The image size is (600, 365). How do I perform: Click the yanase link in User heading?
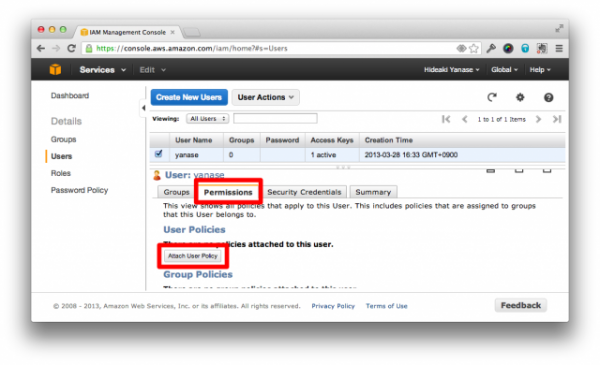209,175
